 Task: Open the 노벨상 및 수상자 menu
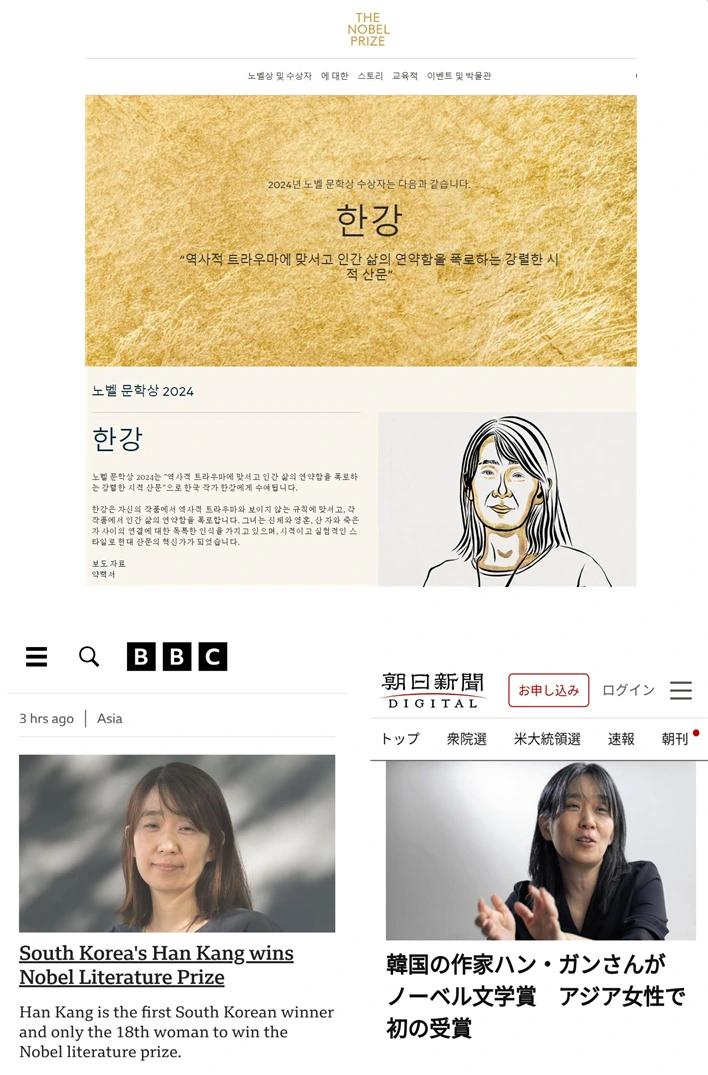pos(280,76)
